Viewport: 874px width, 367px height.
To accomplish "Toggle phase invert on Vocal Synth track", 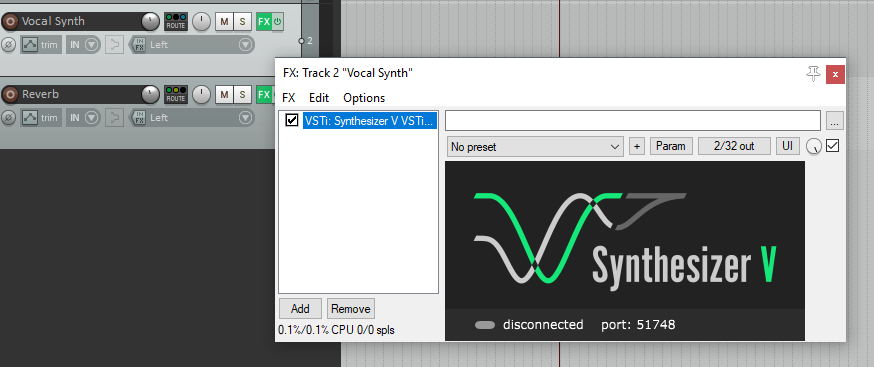I will 8,45.
